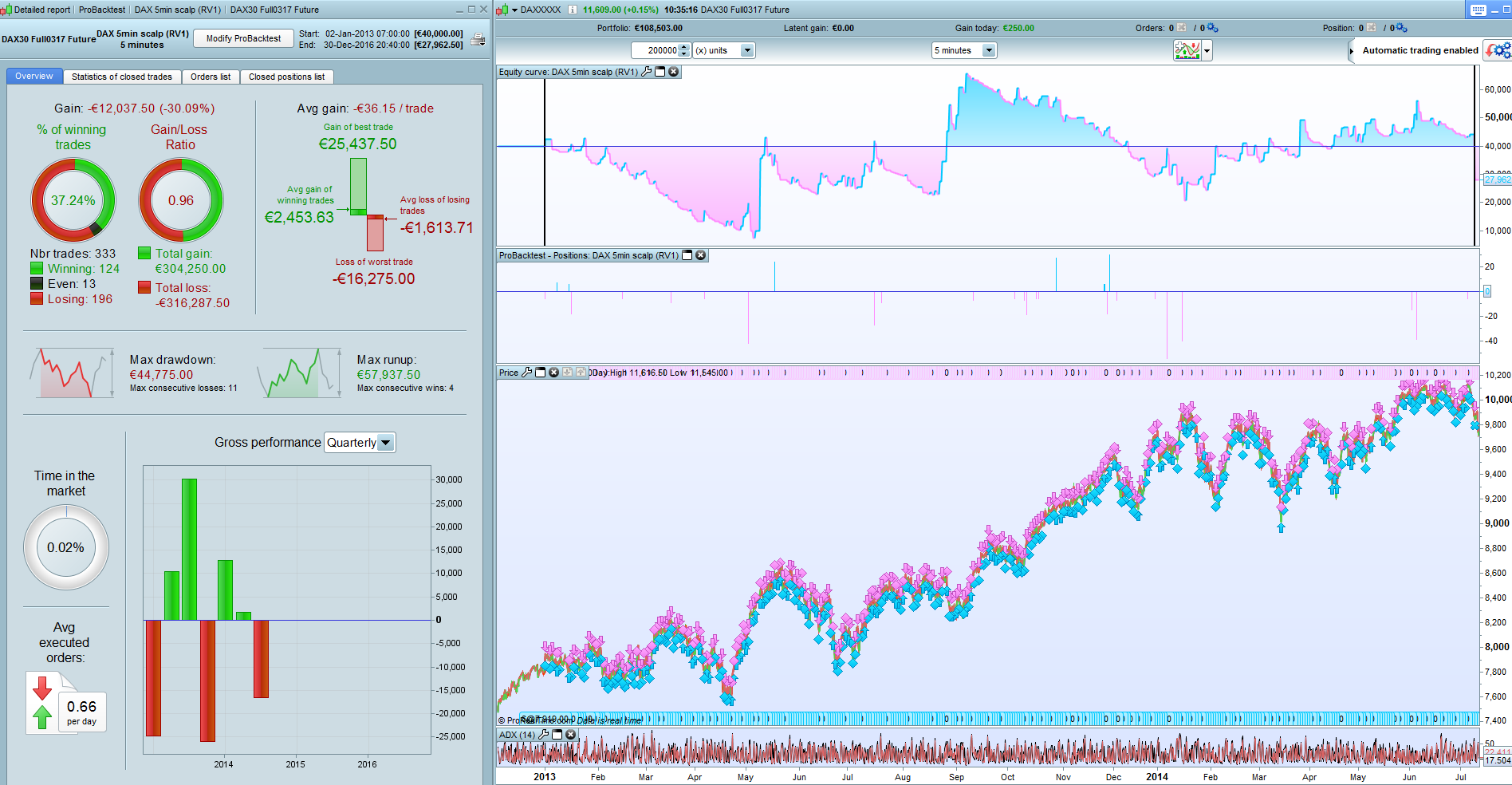This screenshot has width=1512, height=785.
Task: Expand the 5 minutes timeframe dropdown
Action: (989, 50)
